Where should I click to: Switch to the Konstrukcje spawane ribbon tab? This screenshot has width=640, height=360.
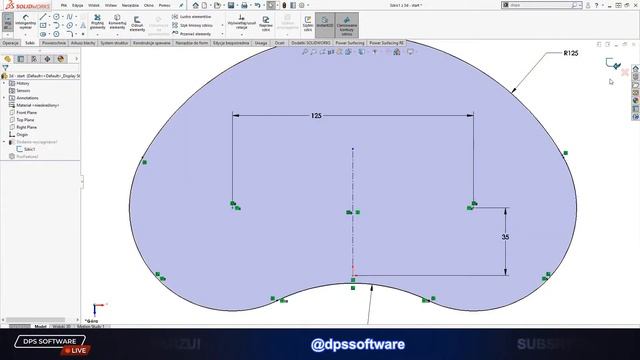click(151, 43)
